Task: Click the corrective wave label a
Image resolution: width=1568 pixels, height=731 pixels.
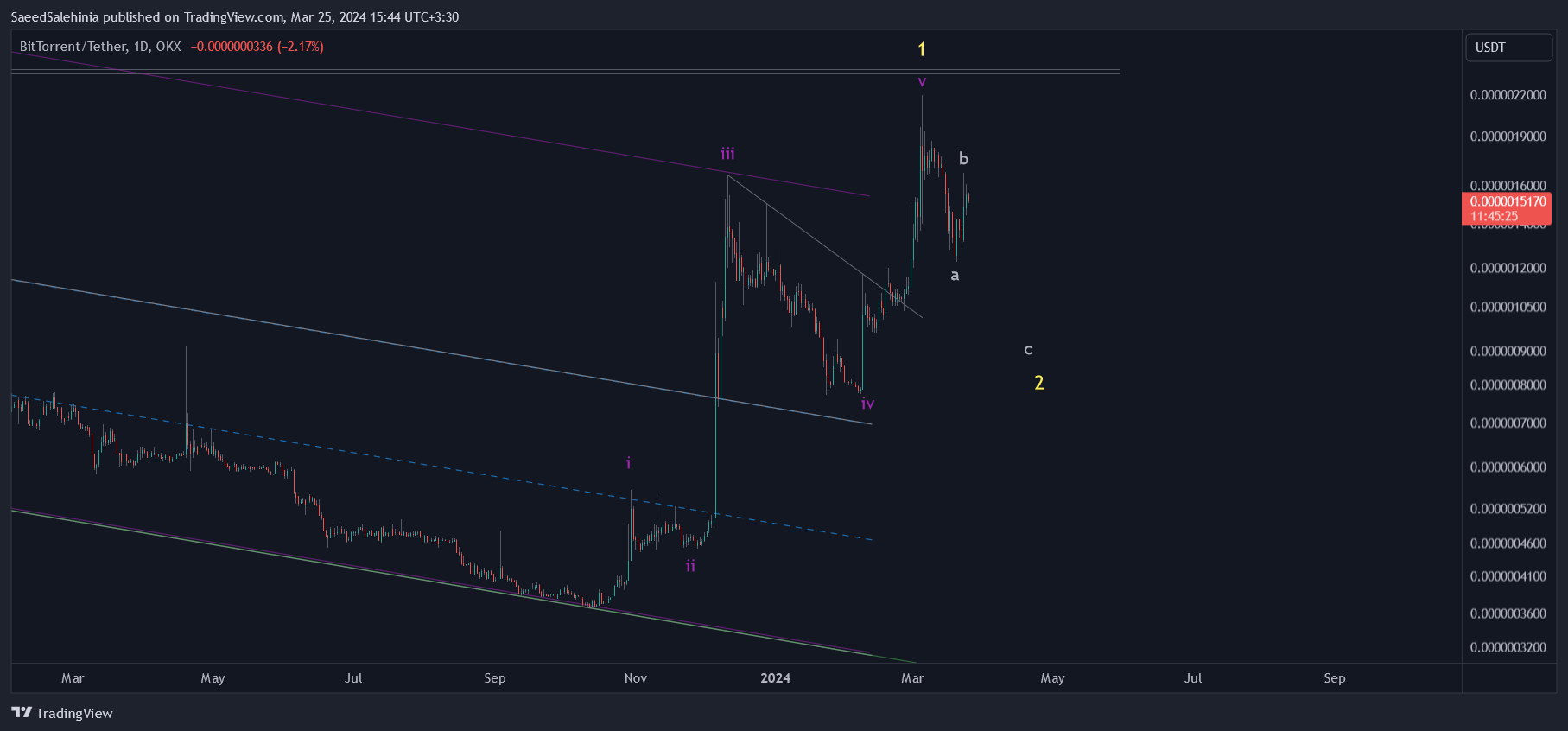Action: [x=955, y=276]
